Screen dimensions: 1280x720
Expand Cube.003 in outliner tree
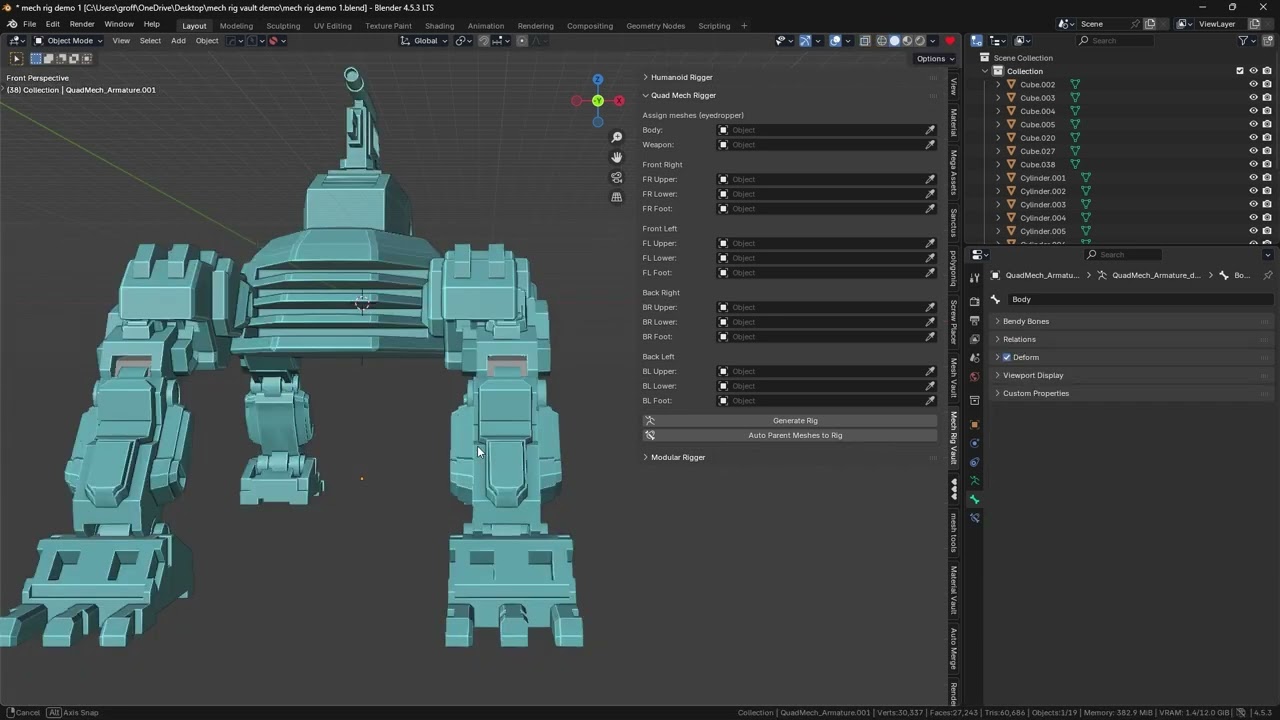(997, 98)
